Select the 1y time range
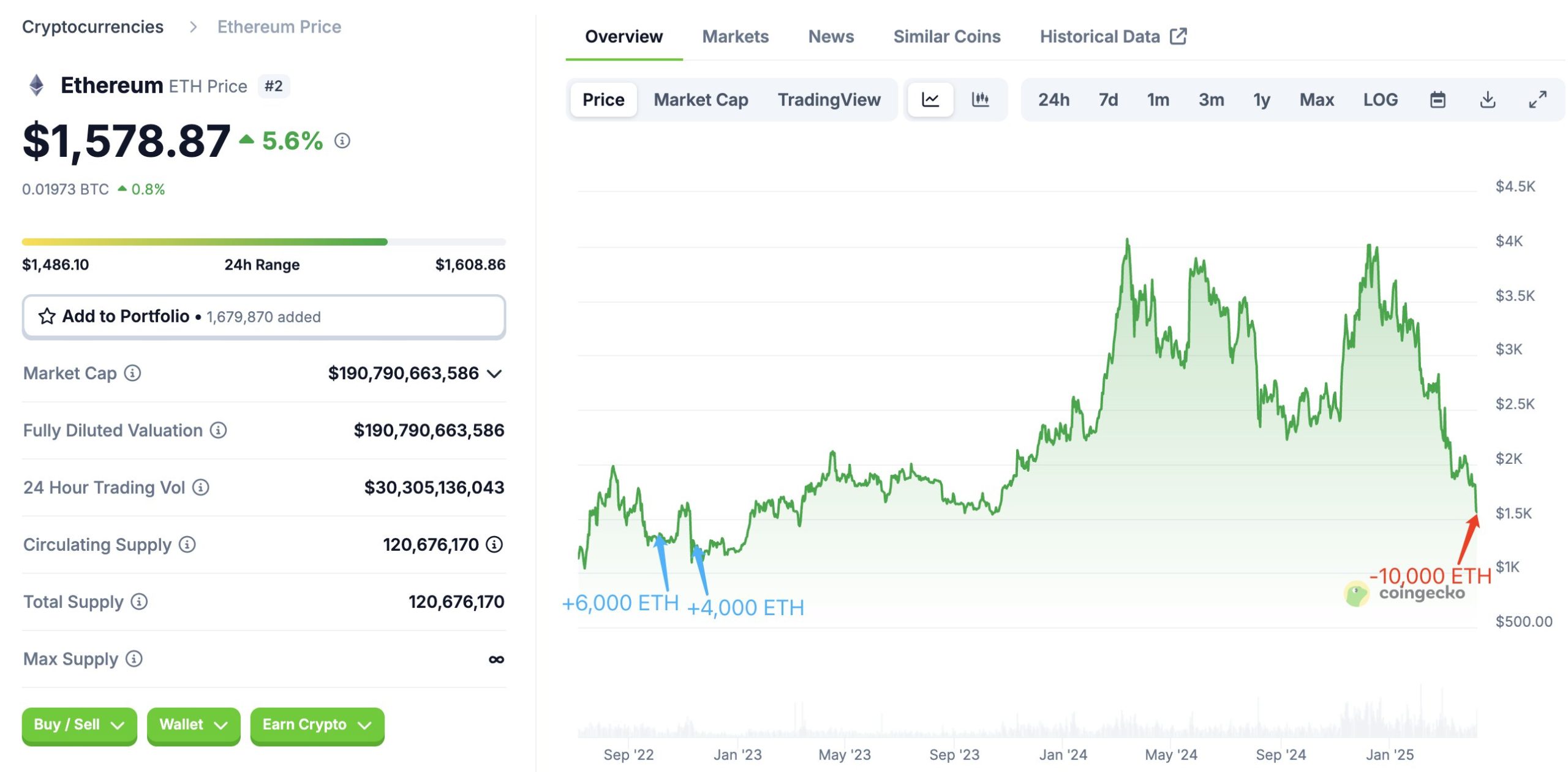The image size is (1568, 772). [1261, 99]
